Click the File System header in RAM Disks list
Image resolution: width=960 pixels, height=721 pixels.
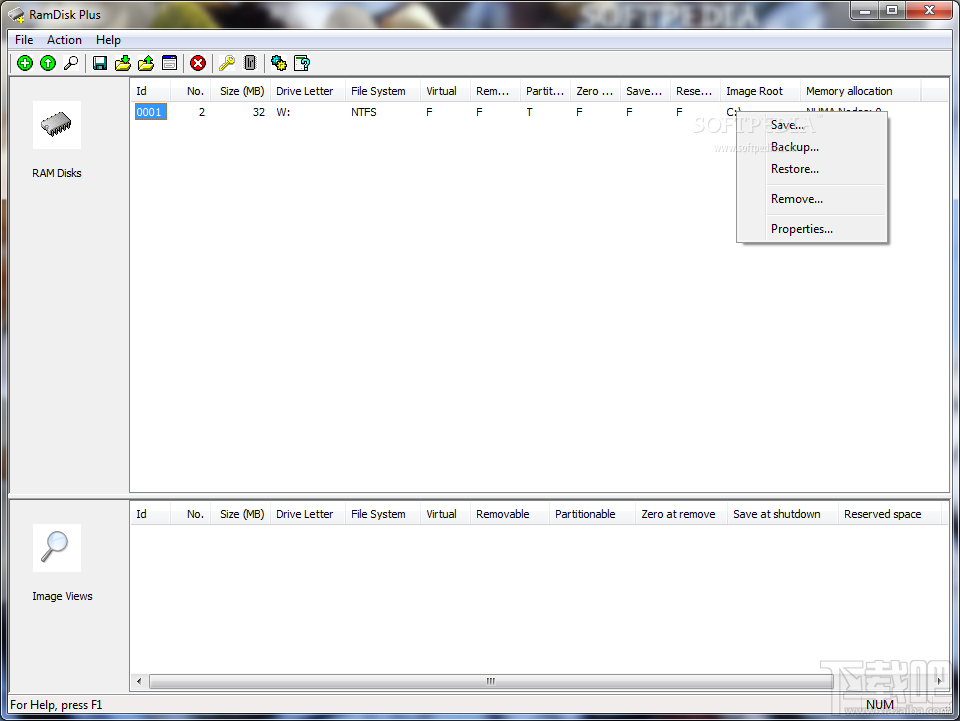click(x=383, y=91)
